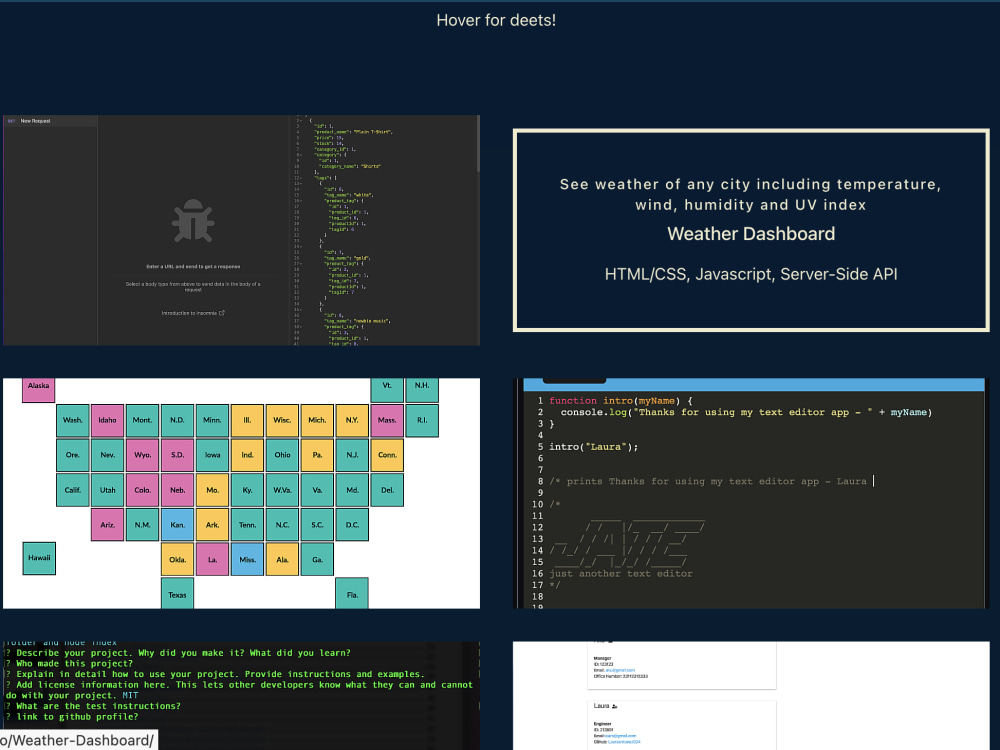Click the Hawaii tile on the map
Screen dimensions: 1000x750
[39, 558]
